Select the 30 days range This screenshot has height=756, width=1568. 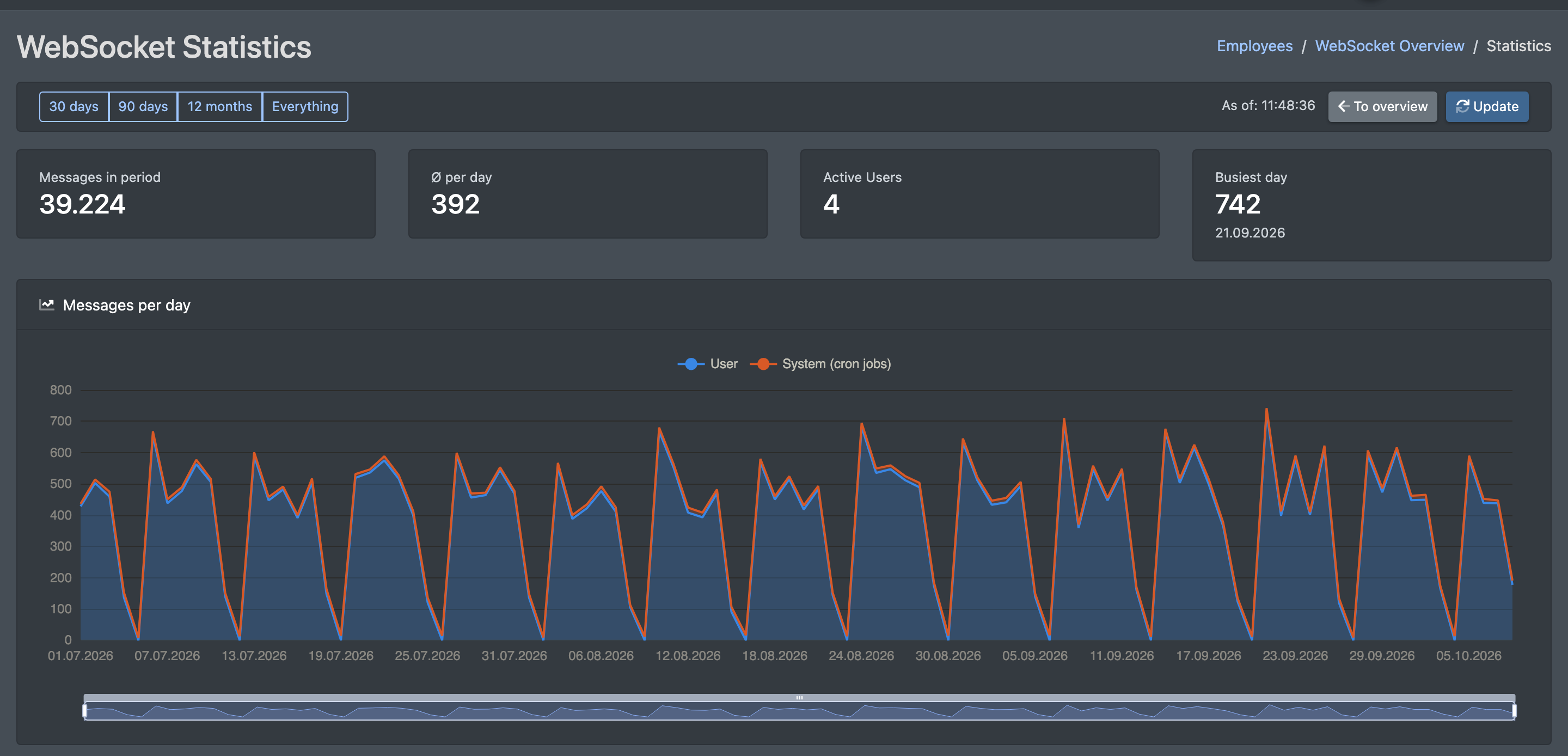(x=73, y=107)
